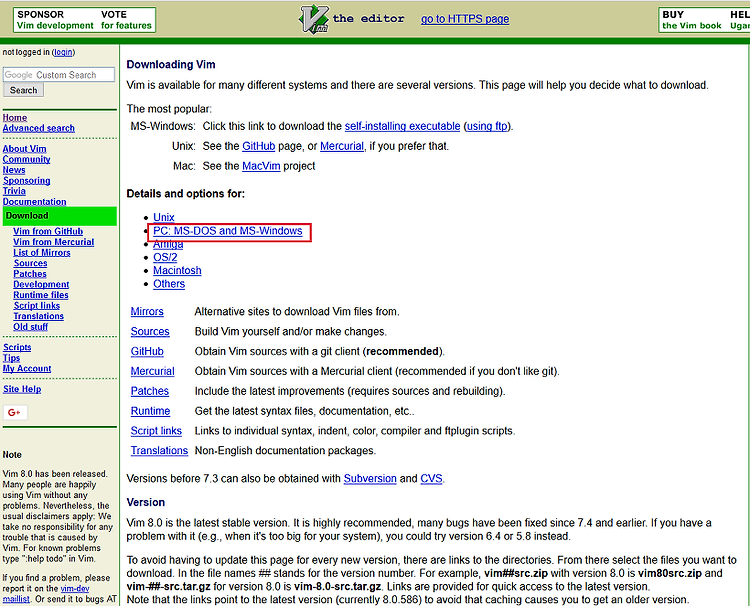Open Vim from Mercurial sidebar sublink
Image resolution: width=750 pixels, height=606 pixels.
54,242
